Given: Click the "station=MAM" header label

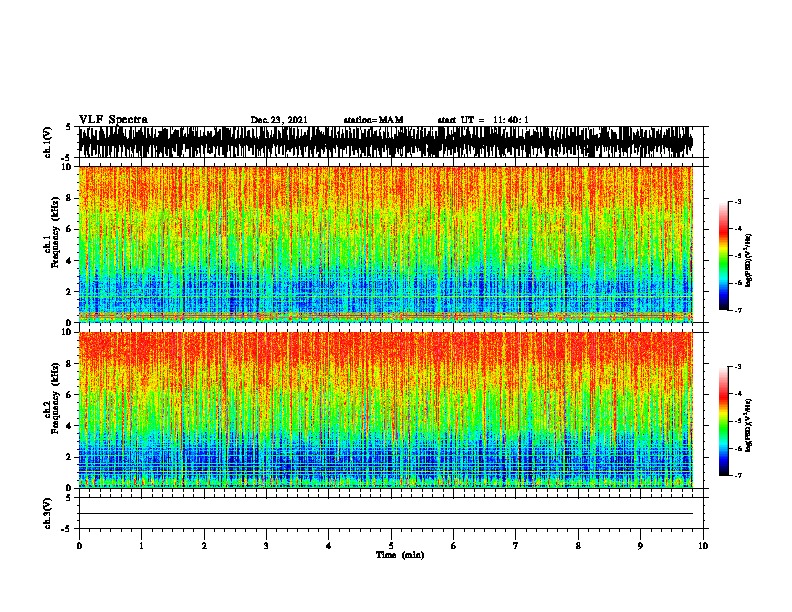Looking at the screenshot, I should coord(373,120).
